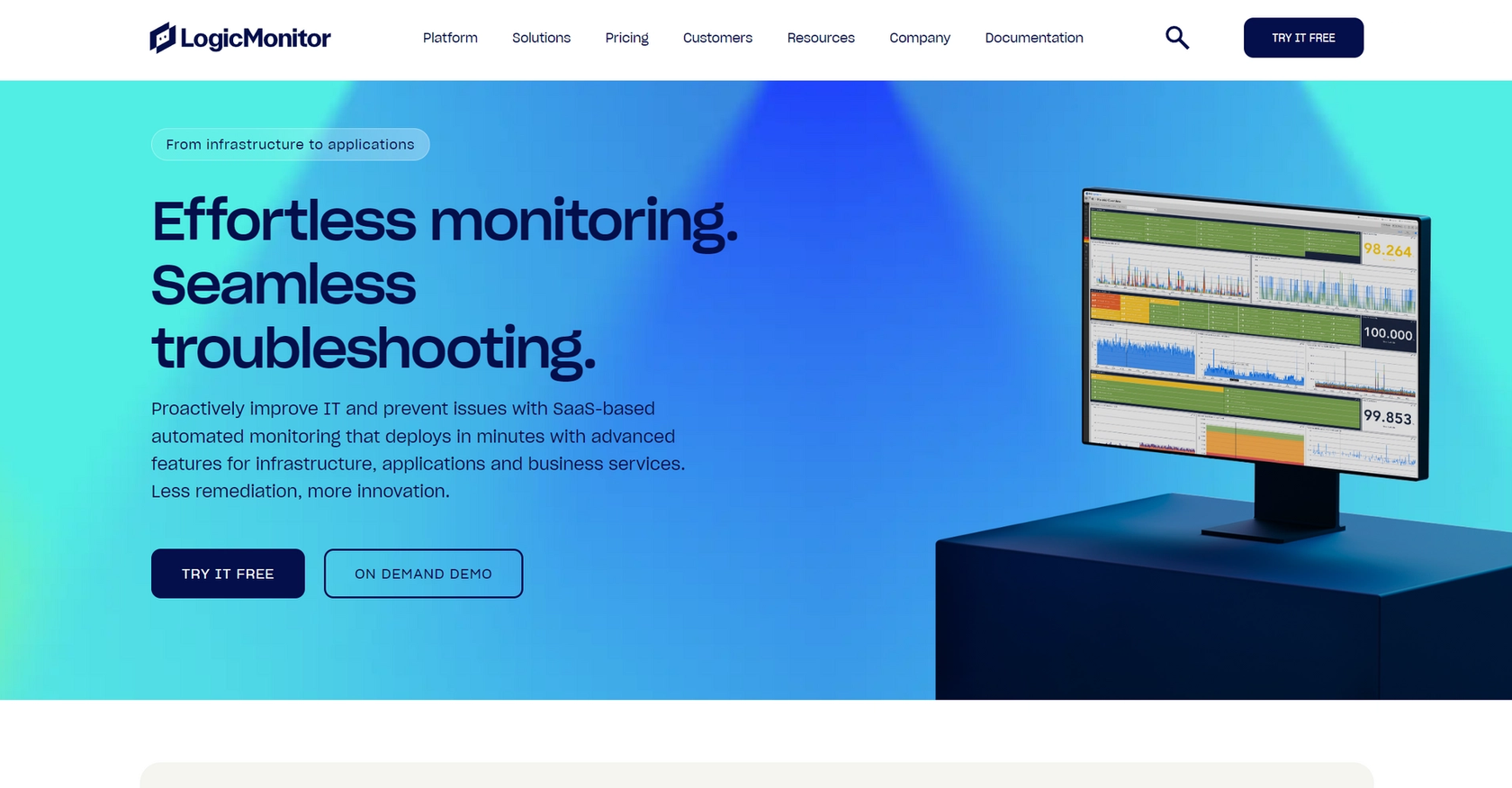Click the header TRY IT FREE button

coord(1303,38)
